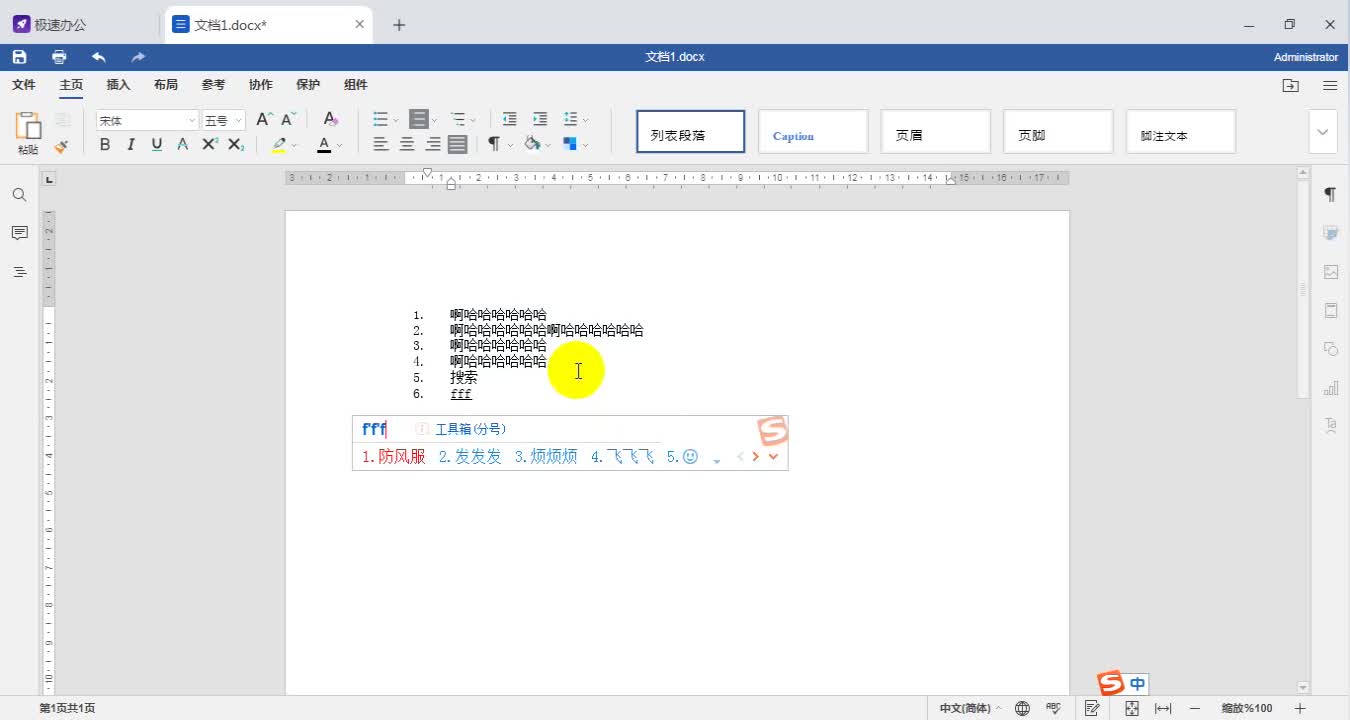Open the font color picker

point(340,146)
